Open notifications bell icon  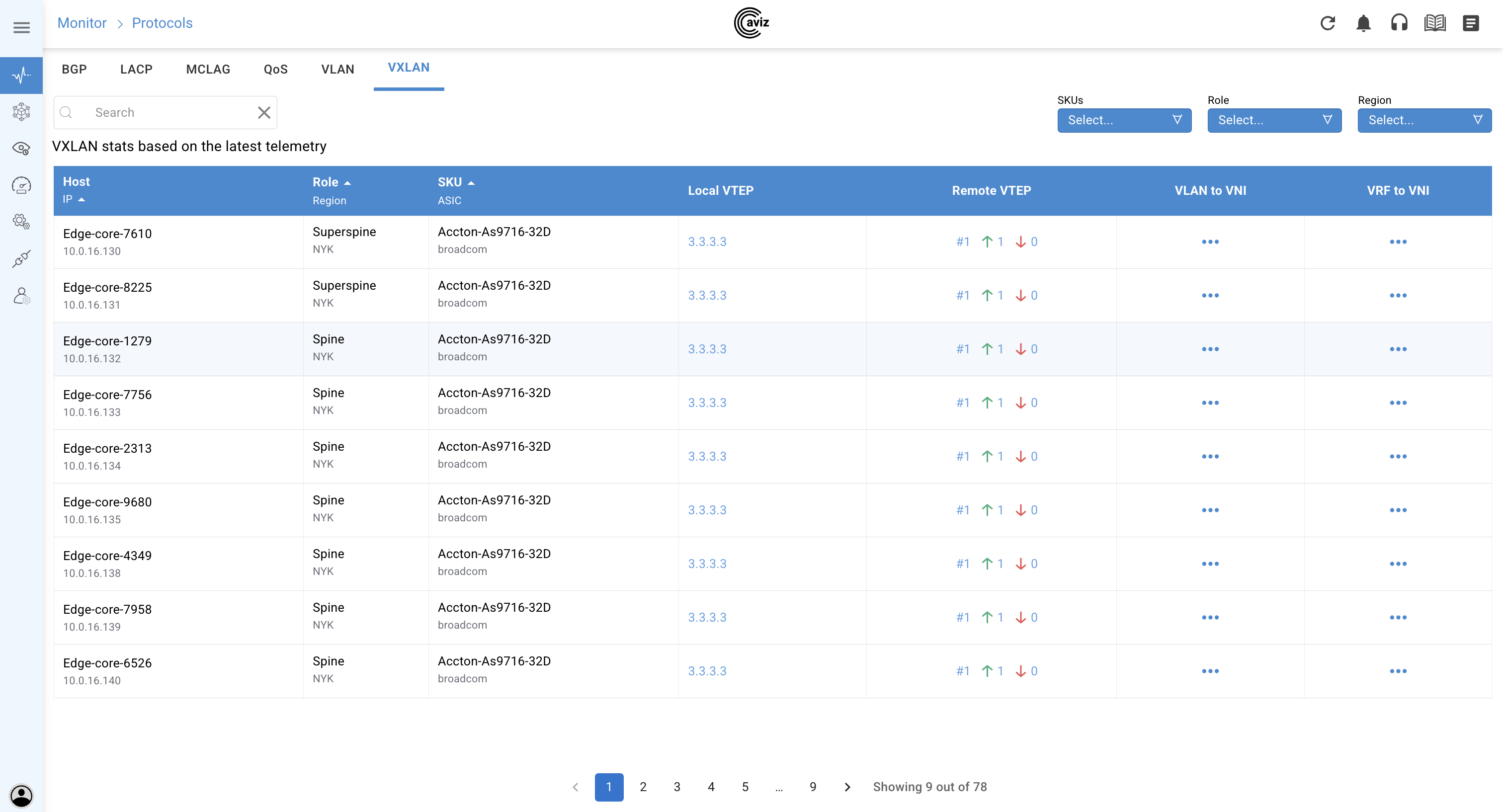coord(1363,23)
